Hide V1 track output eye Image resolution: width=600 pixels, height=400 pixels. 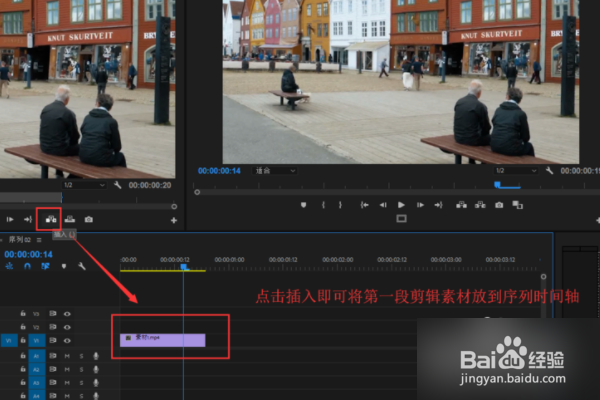pyautogui.click(x=67, y=341)
